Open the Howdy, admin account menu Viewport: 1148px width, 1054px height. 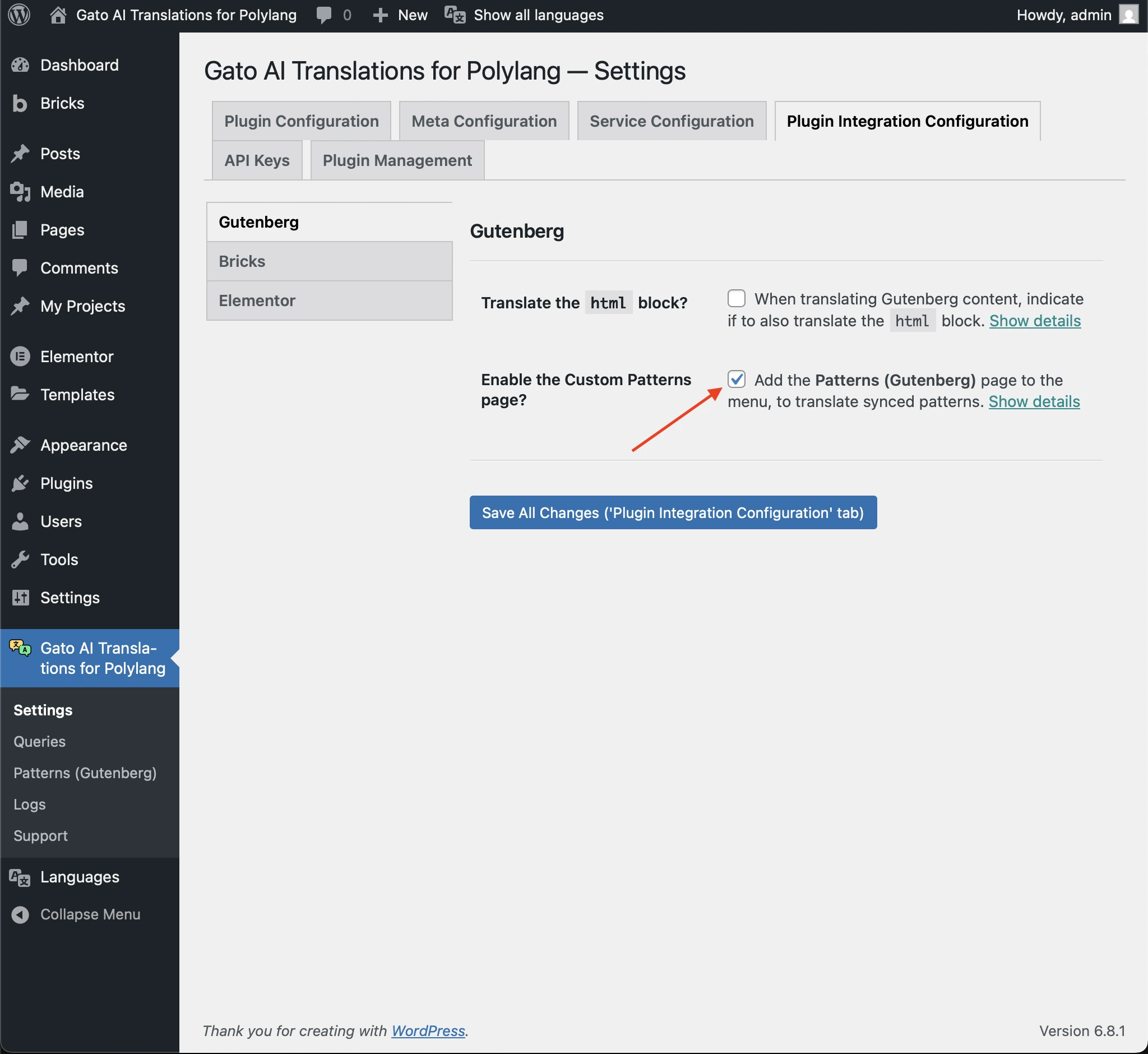(1064, 15)
